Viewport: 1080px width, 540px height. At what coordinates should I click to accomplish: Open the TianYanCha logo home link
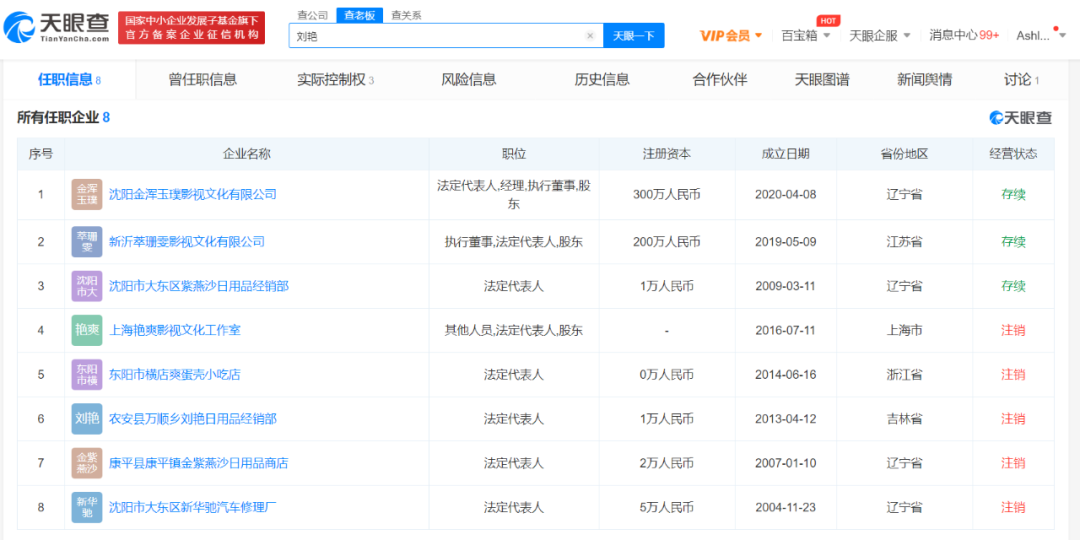(56, 28)
